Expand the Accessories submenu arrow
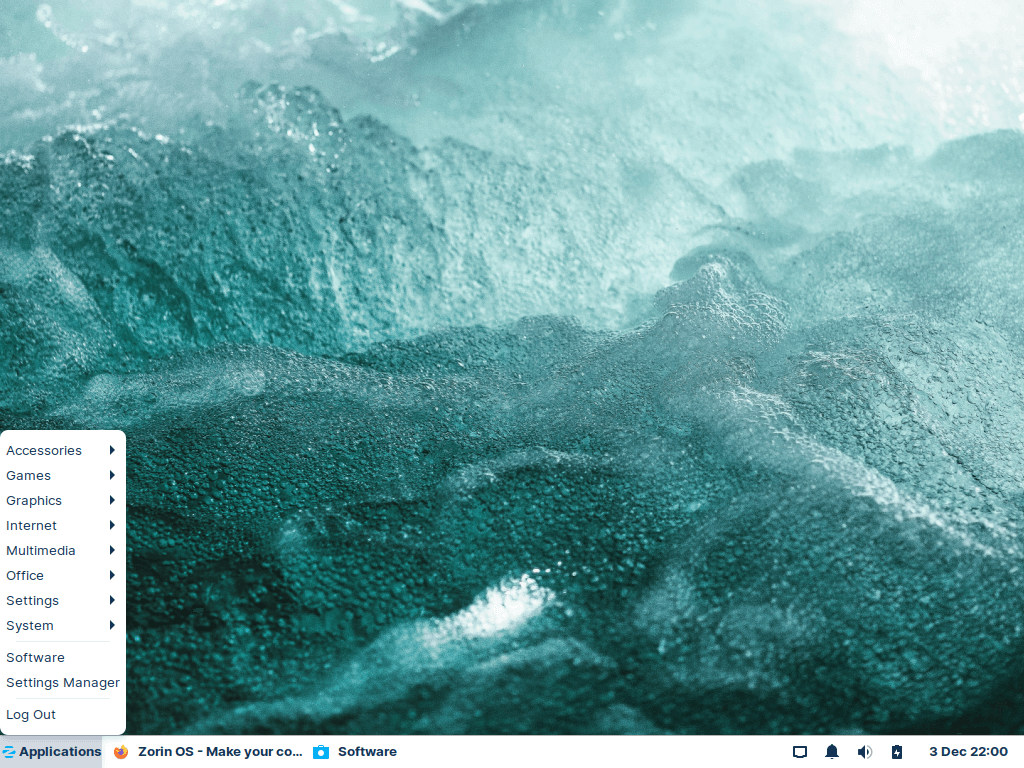Screen dimensions: 1024x768 (x=112, y=450)
